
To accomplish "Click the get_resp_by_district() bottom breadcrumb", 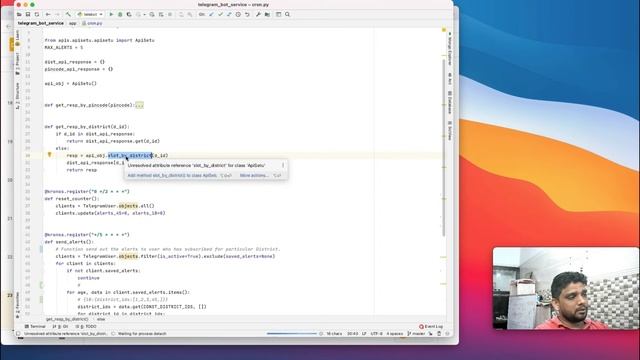I will coord(67,319).
